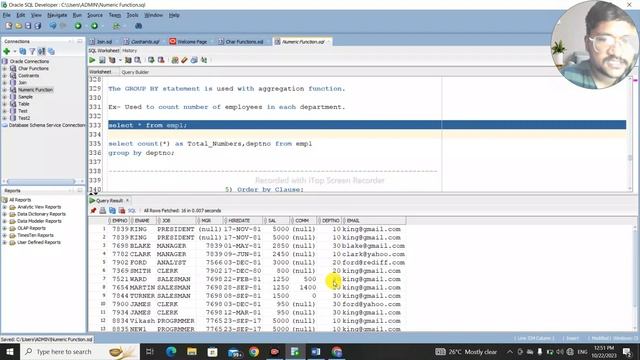The image size is (640, 360).
Task: Click the Explain Plan icon in worksheet toolbar
Action: (112, 60)
